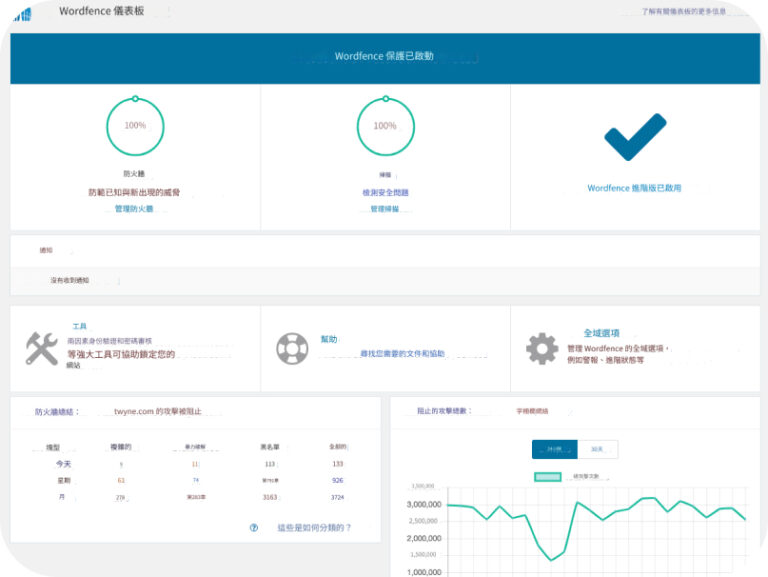
Task: Open the gear icon for Global Options
Action: [542, 348]
